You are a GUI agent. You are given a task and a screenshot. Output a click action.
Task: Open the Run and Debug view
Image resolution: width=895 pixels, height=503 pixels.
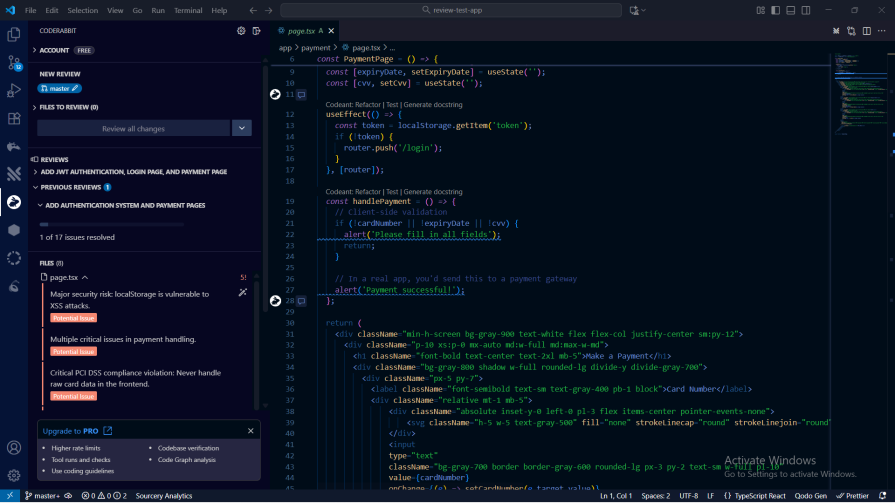point(14,90)
